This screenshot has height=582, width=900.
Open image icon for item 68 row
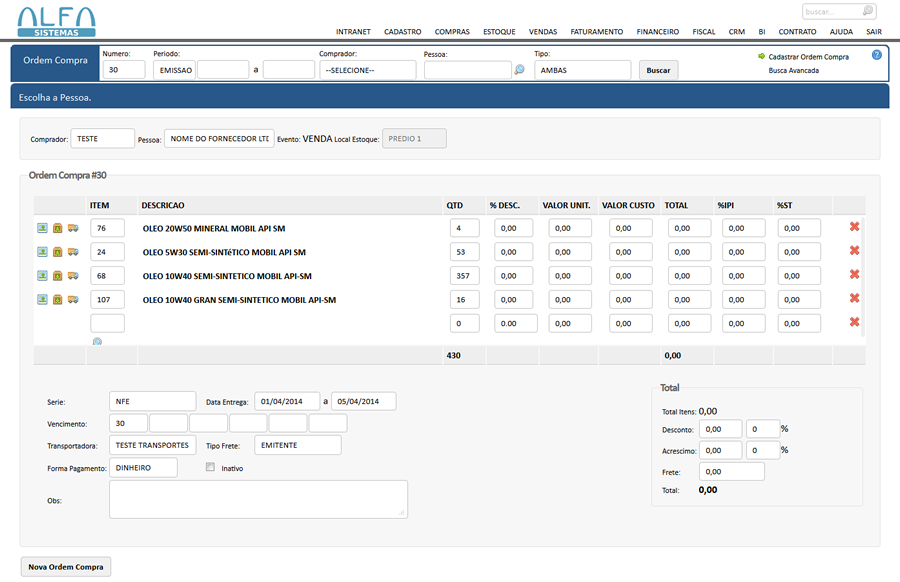[42, 276]
